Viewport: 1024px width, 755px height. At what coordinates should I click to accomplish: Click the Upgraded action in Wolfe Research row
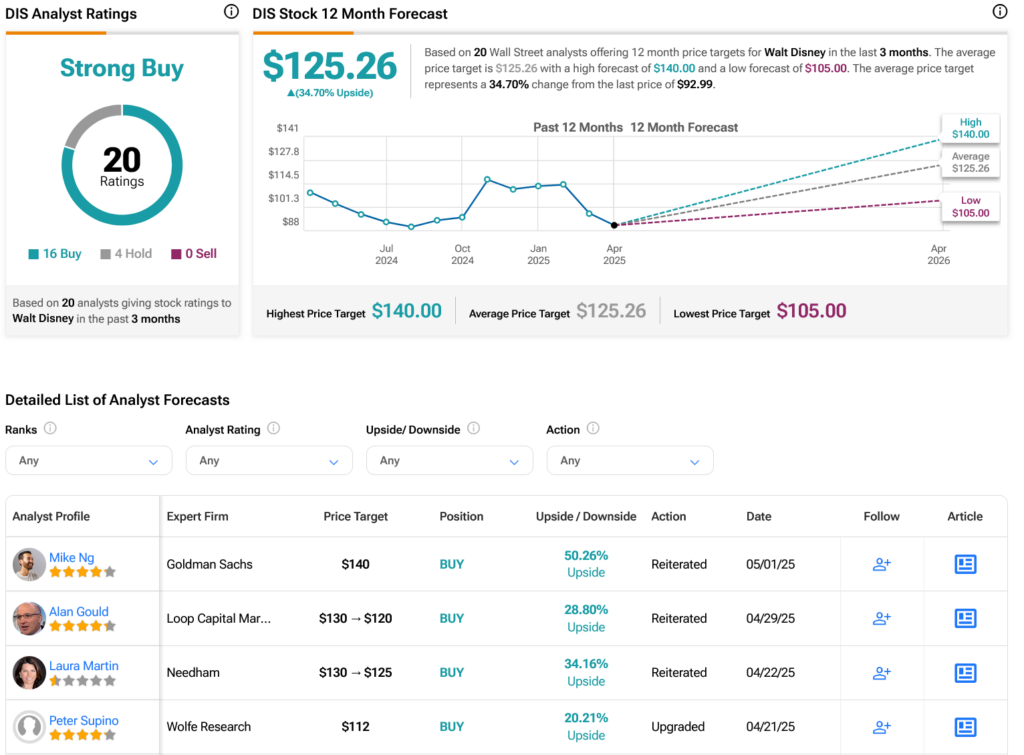click(x=678, y=727)
